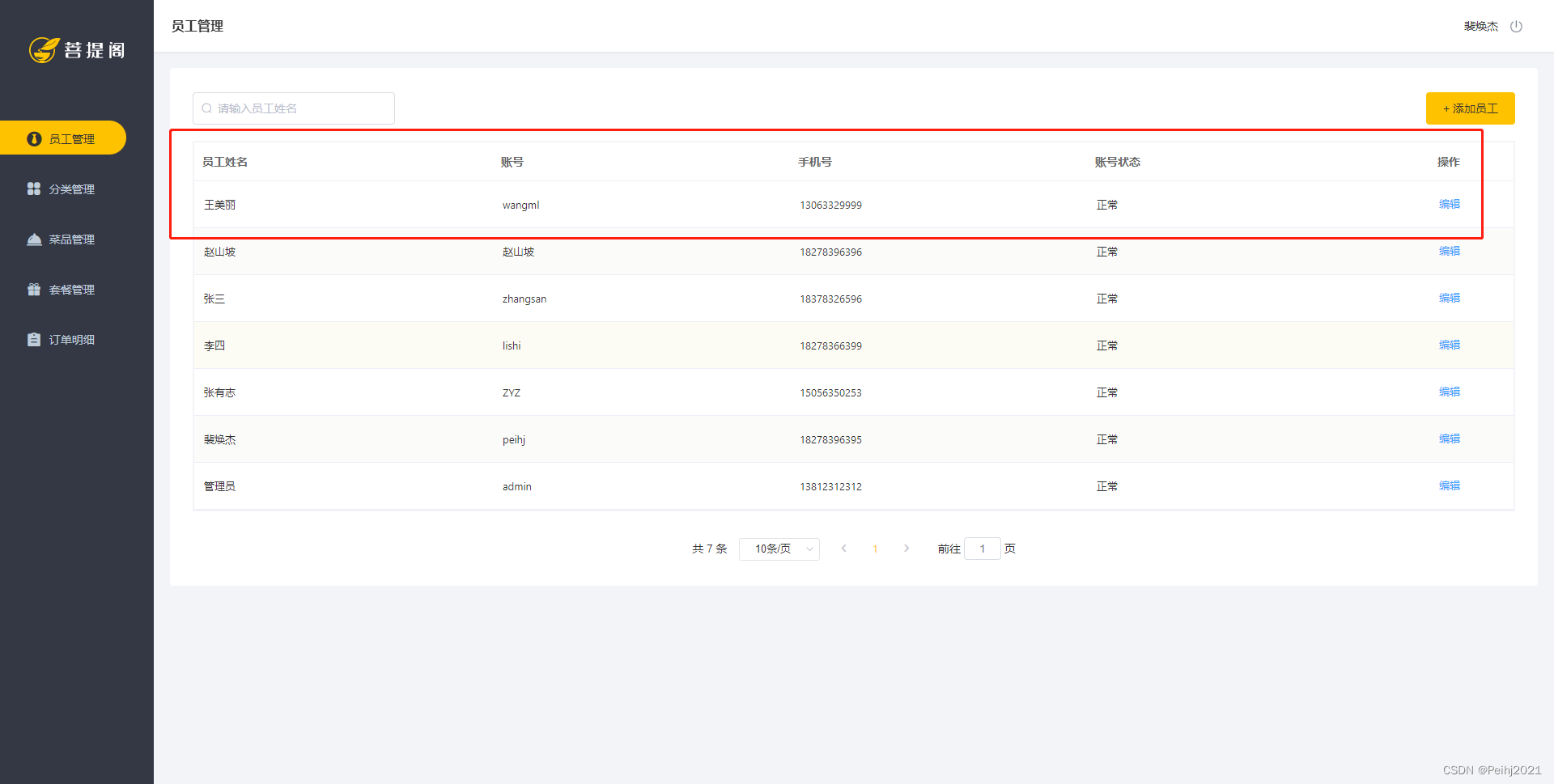Go to previous page arrow
The image size is (1554, 784).
coord(843,549)
